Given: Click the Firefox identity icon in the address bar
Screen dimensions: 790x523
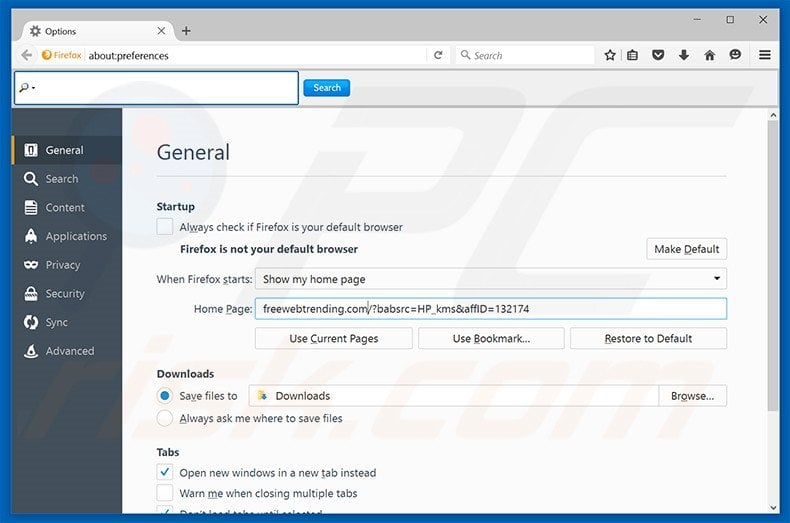Looking at the screenshot, I should [x=61, y=55].
